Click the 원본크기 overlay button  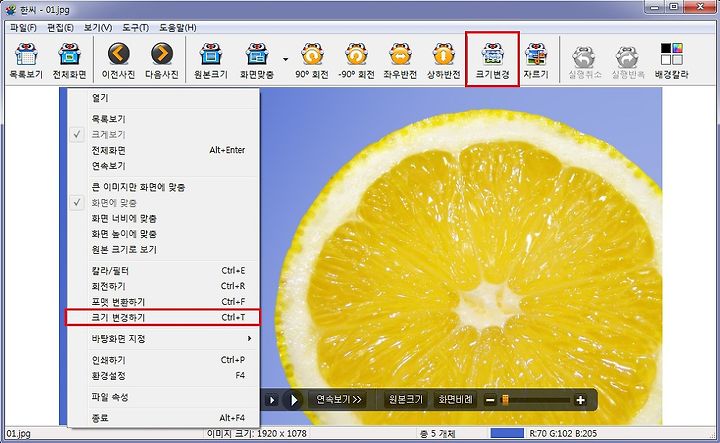click(x=406, y=400)
